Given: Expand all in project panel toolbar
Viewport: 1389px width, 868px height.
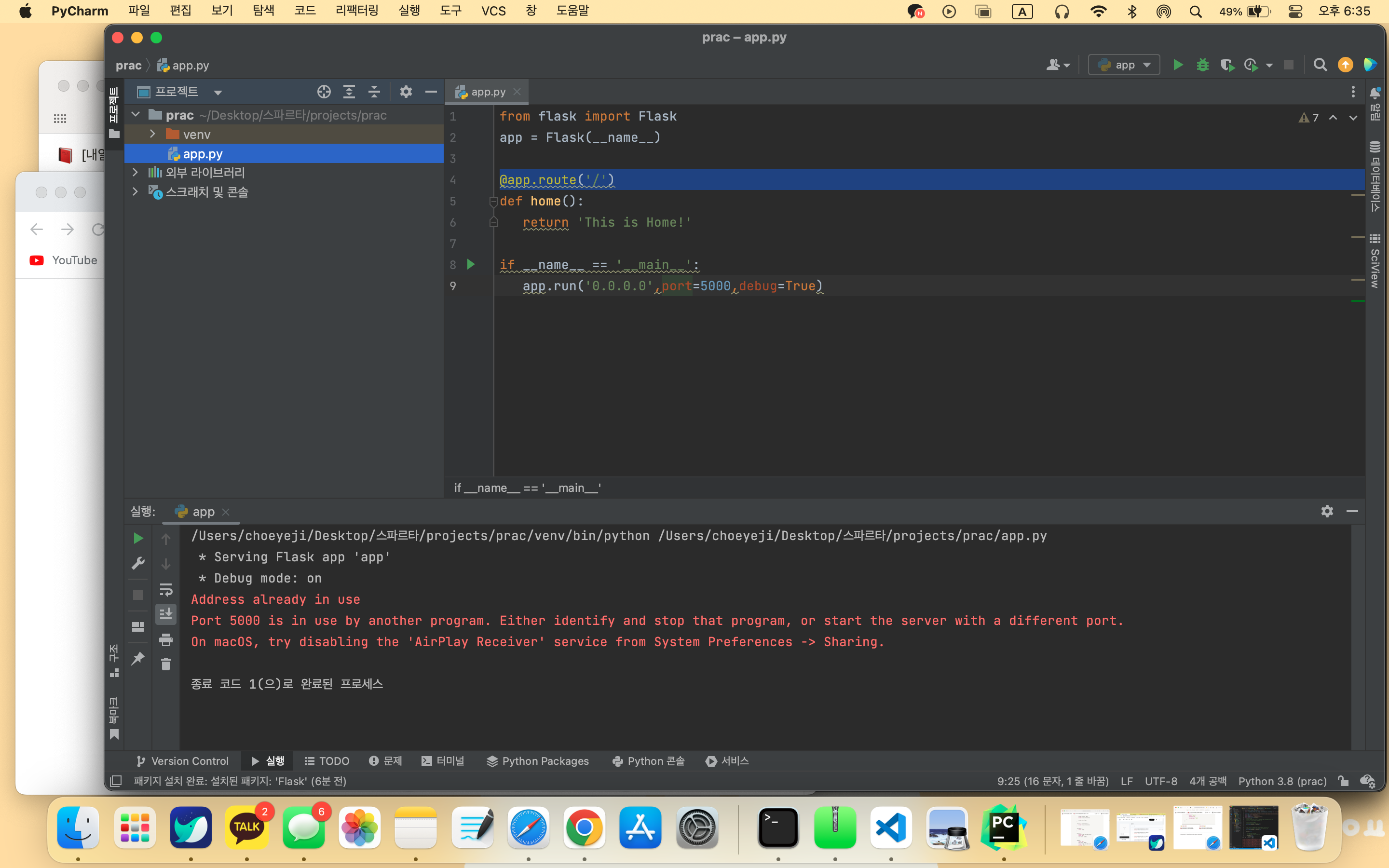Looking at the screenshot, I should [349, 92].
